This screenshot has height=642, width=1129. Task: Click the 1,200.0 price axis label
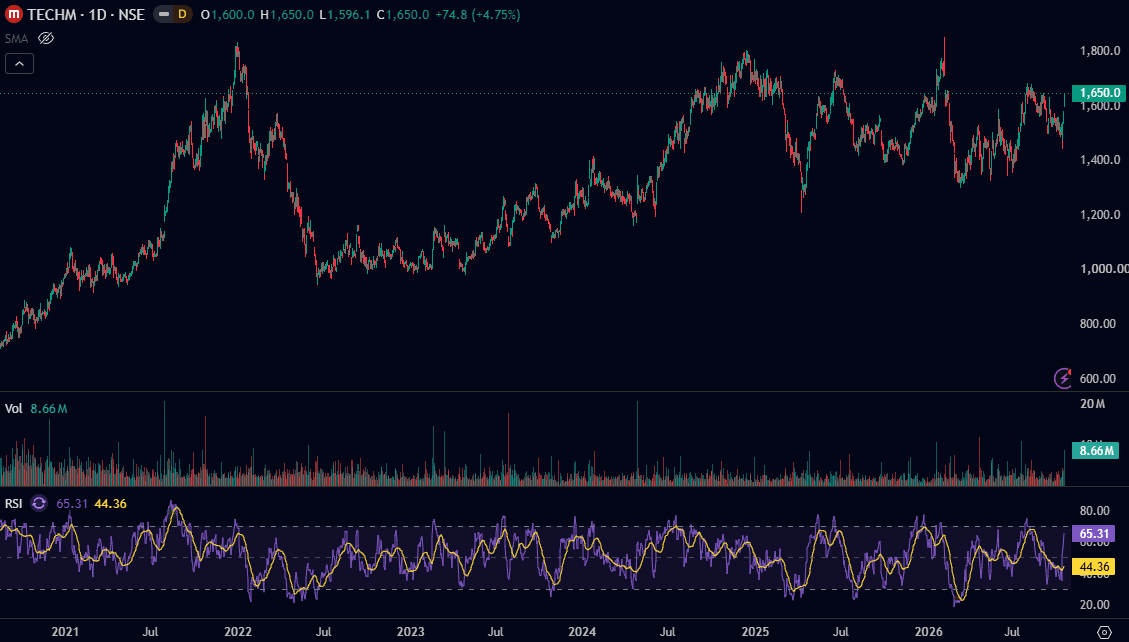pos(1100,214)
